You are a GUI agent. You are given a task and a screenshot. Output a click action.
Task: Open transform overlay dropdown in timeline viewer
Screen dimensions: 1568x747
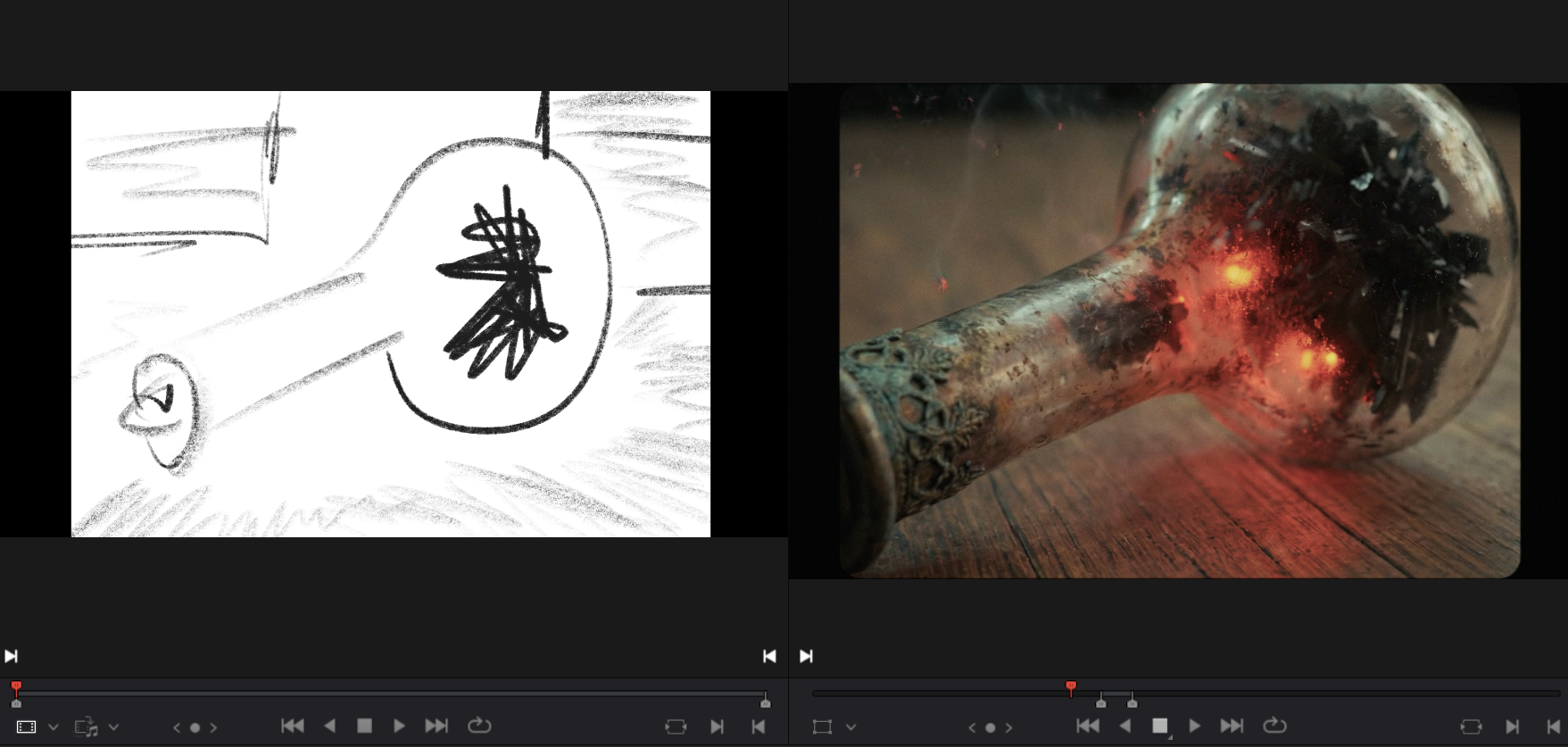[x=851, y=727]
